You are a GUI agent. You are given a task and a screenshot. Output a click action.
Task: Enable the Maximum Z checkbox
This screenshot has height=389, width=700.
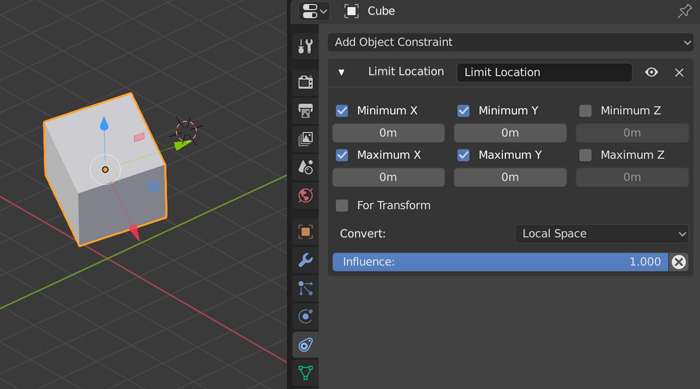click(585, 155)
